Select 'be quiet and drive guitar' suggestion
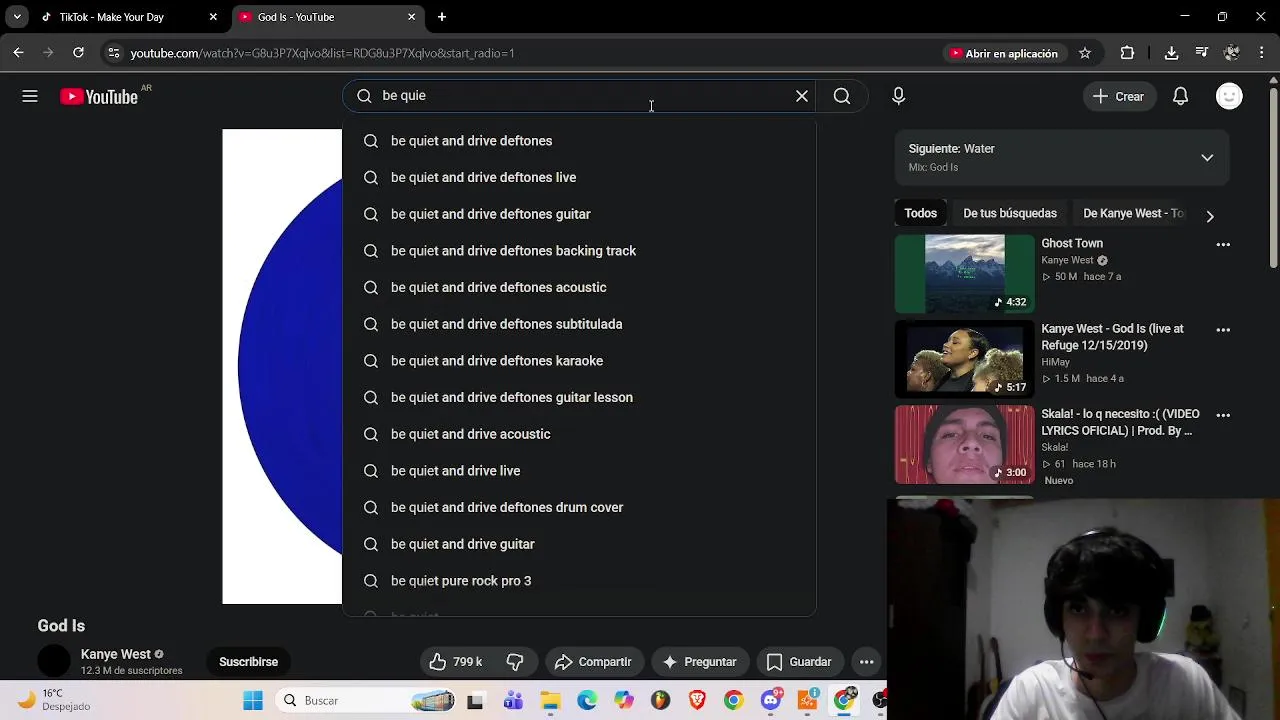 coord(579,544)
